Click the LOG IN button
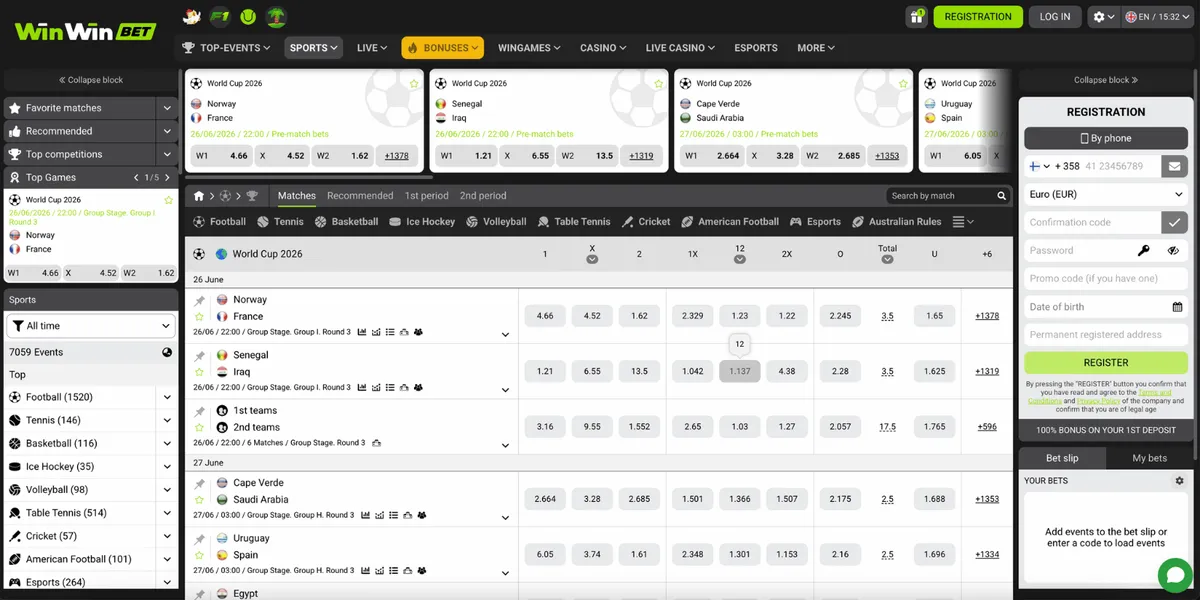1200x600 pixels. 1055,17
